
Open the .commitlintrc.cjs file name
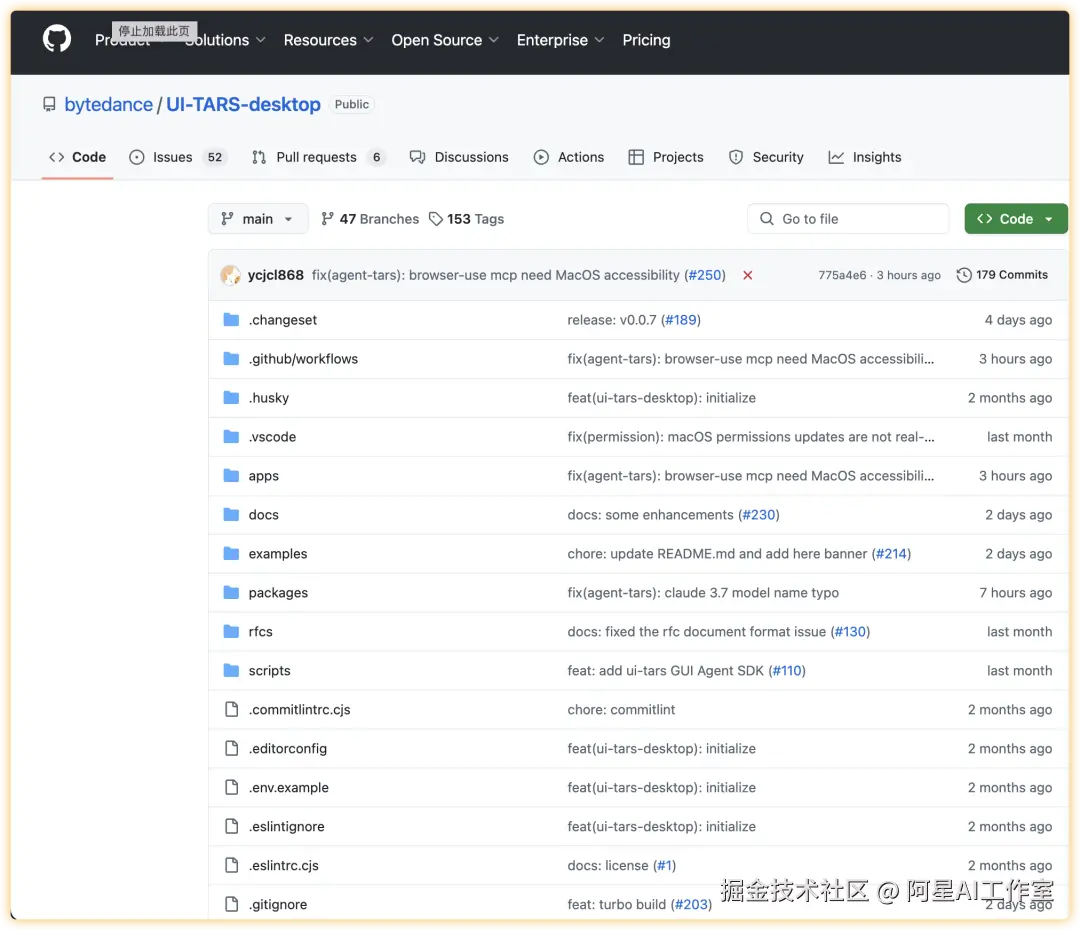(x=300, y=709)
